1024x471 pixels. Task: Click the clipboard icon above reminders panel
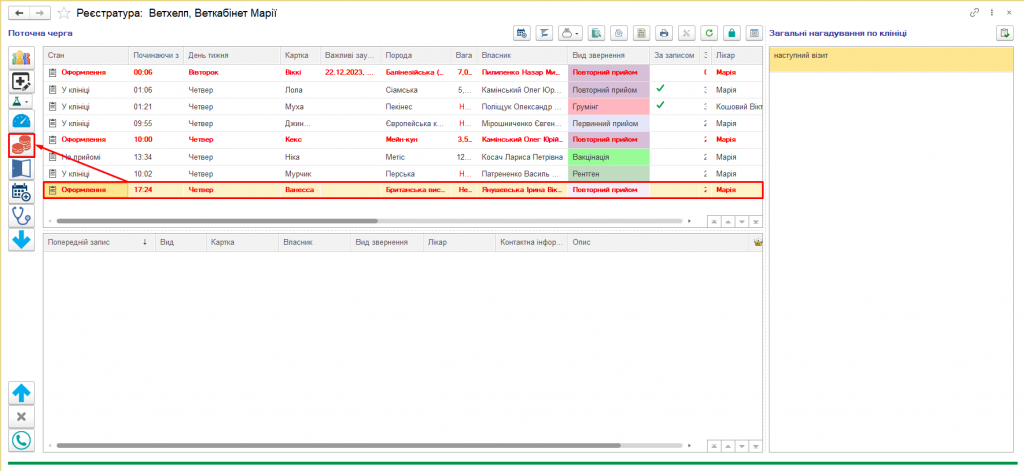[x=1003, y=33]
